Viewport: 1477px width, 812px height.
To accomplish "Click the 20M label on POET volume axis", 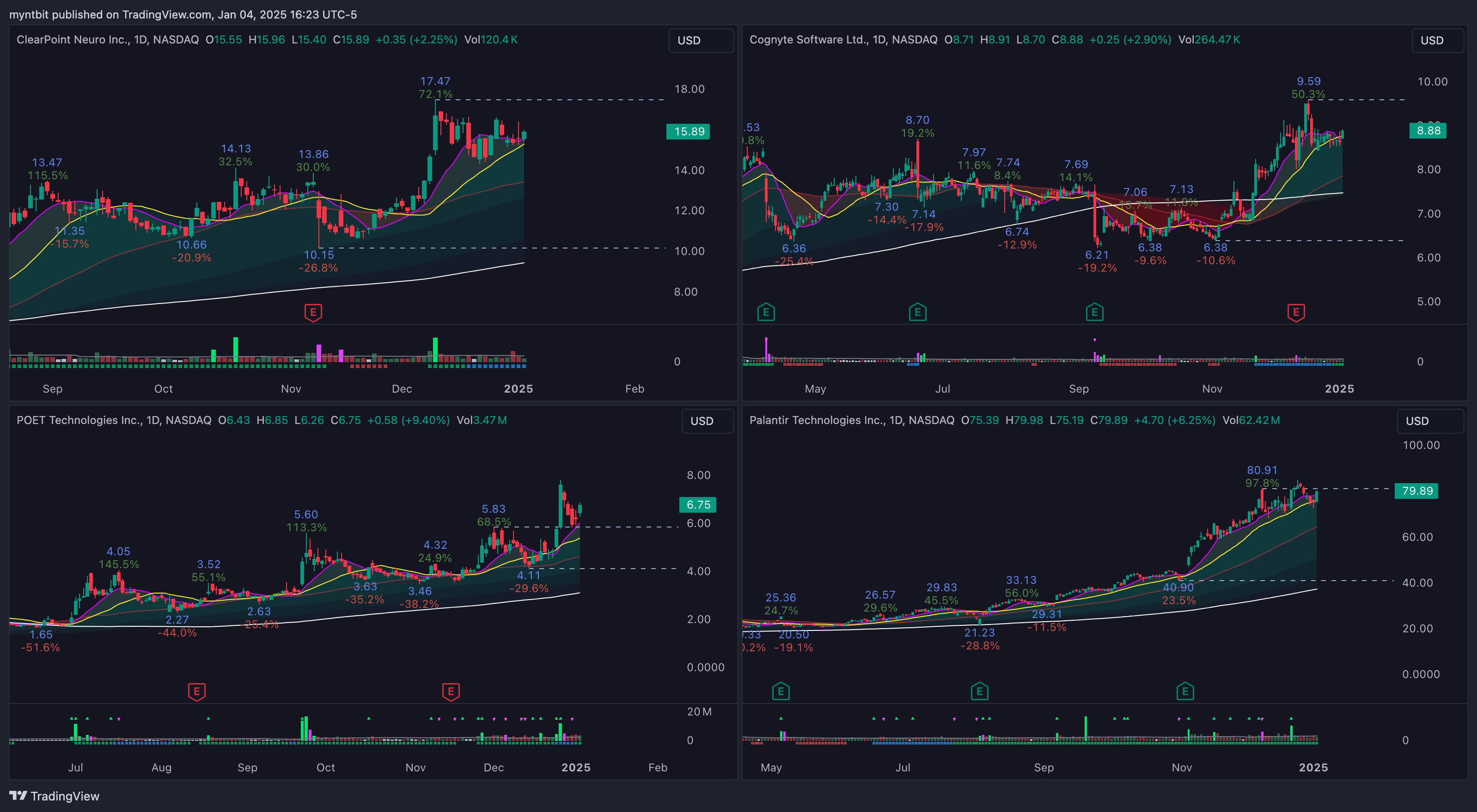I will click(699, 712).
